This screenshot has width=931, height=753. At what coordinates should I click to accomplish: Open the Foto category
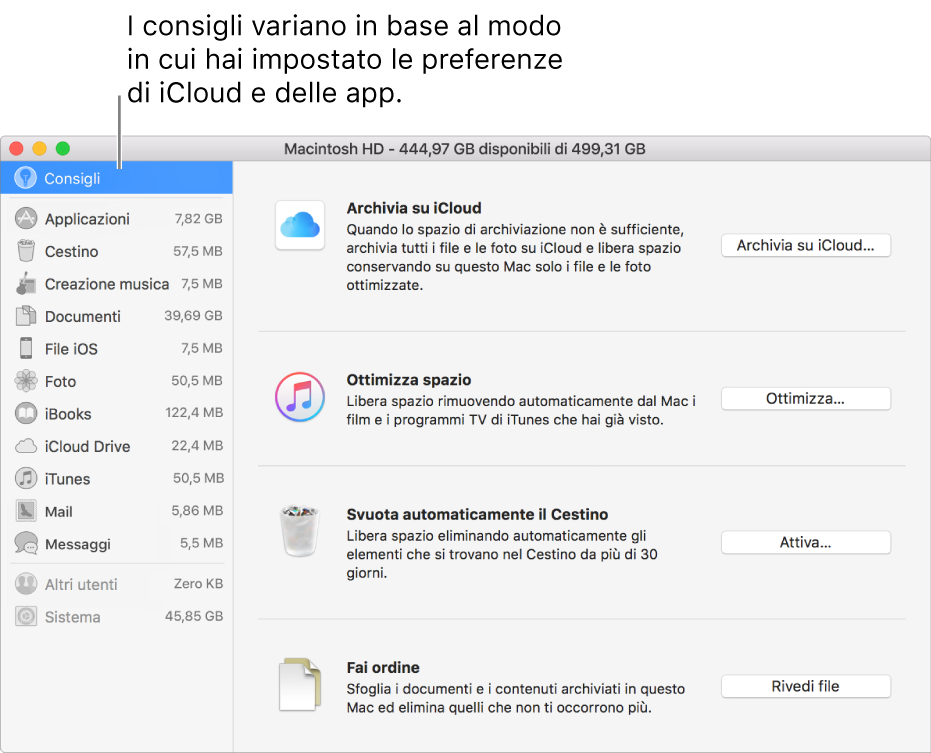118,381
